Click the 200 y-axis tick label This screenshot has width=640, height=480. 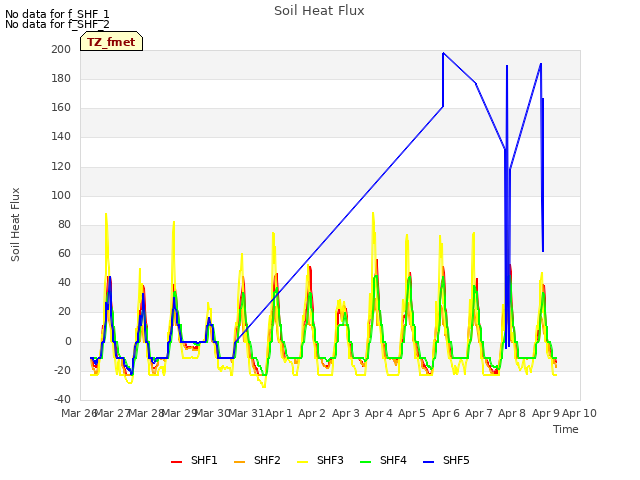click(x=61, y=49)
